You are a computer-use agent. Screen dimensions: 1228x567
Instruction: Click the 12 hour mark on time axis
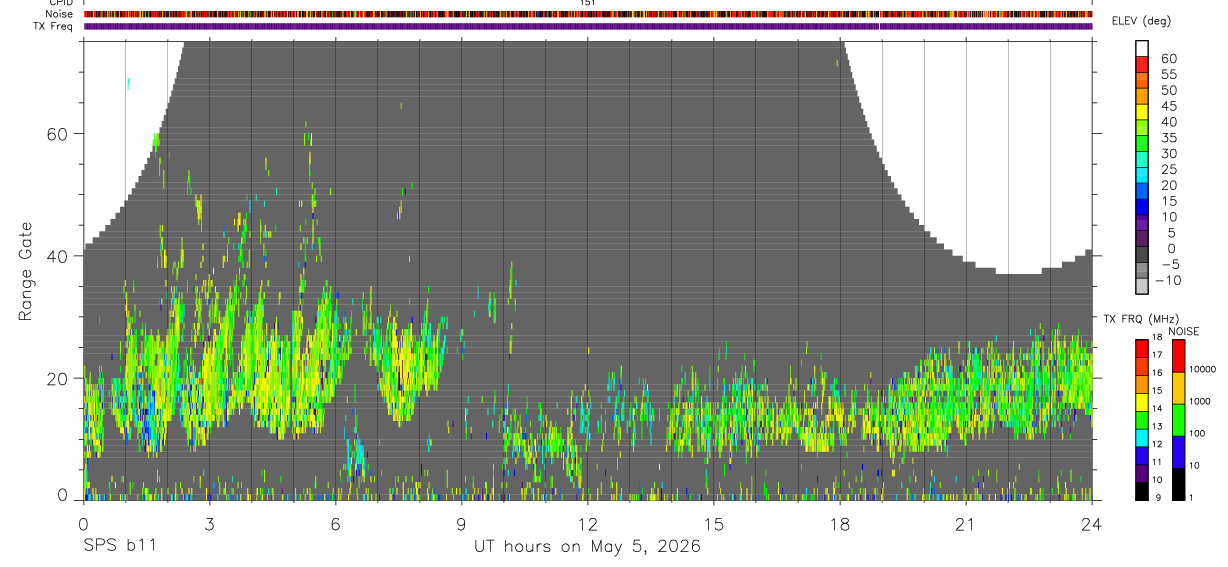587,524
